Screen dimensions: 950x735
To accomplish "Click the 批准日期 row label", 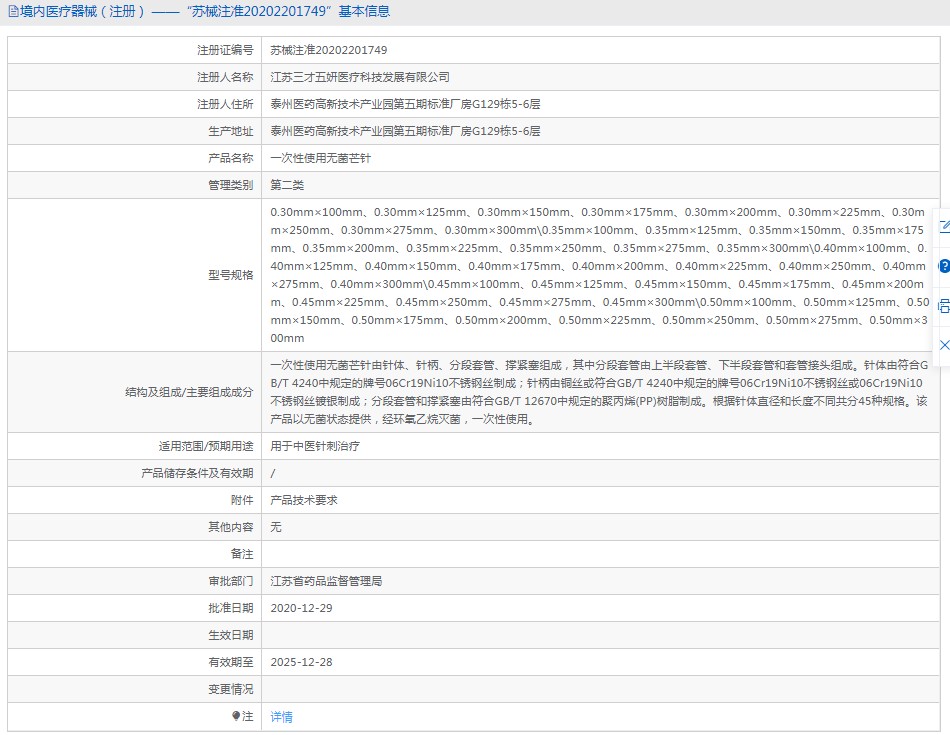I will (x=230, y=608).
